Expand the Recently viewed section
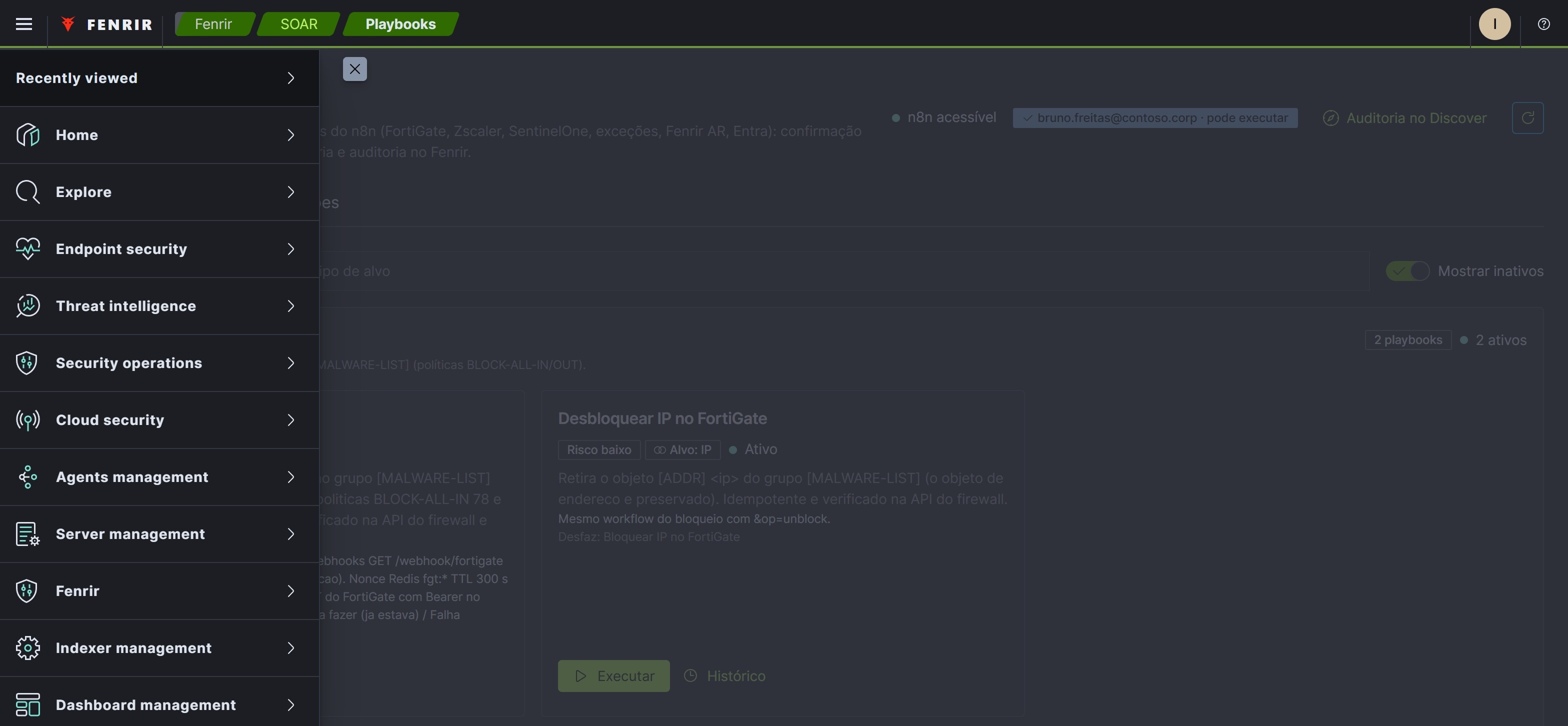1568x726 pixels. click(x=159, y=78)
